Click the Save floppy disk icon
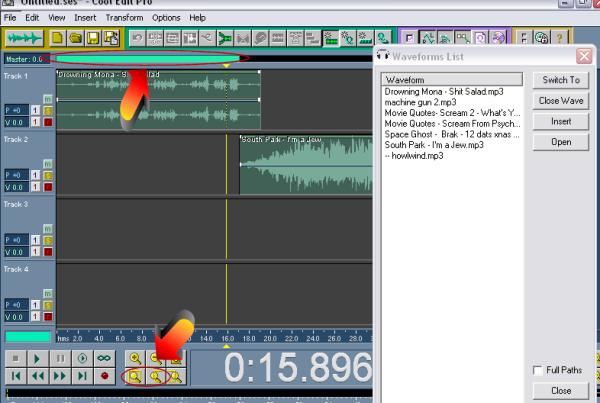 (x=93, y=38)
